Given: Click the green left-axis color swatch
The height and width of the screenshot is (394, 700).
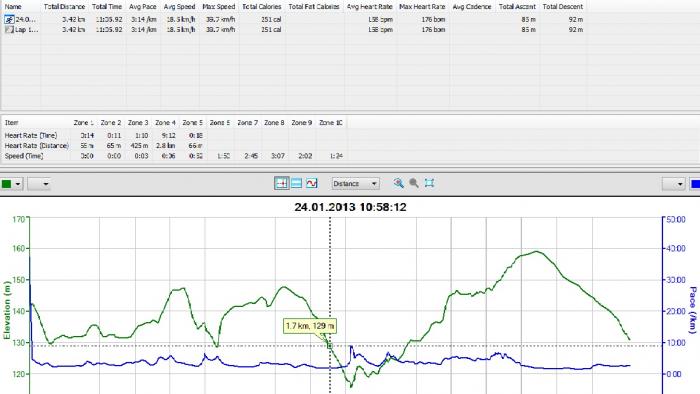Looking at the screenshot, I should pyautogui.click(x=7, y=184).
